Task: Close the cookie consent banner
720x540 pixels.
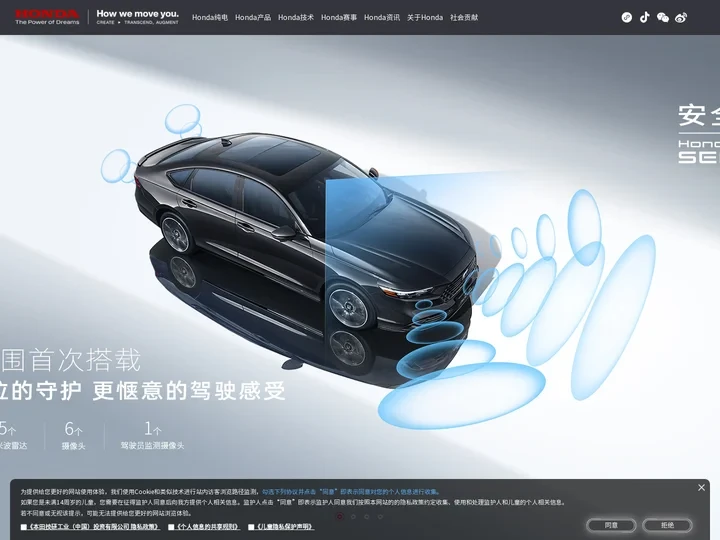Action: pyautogui.click(x=701, y=488)
